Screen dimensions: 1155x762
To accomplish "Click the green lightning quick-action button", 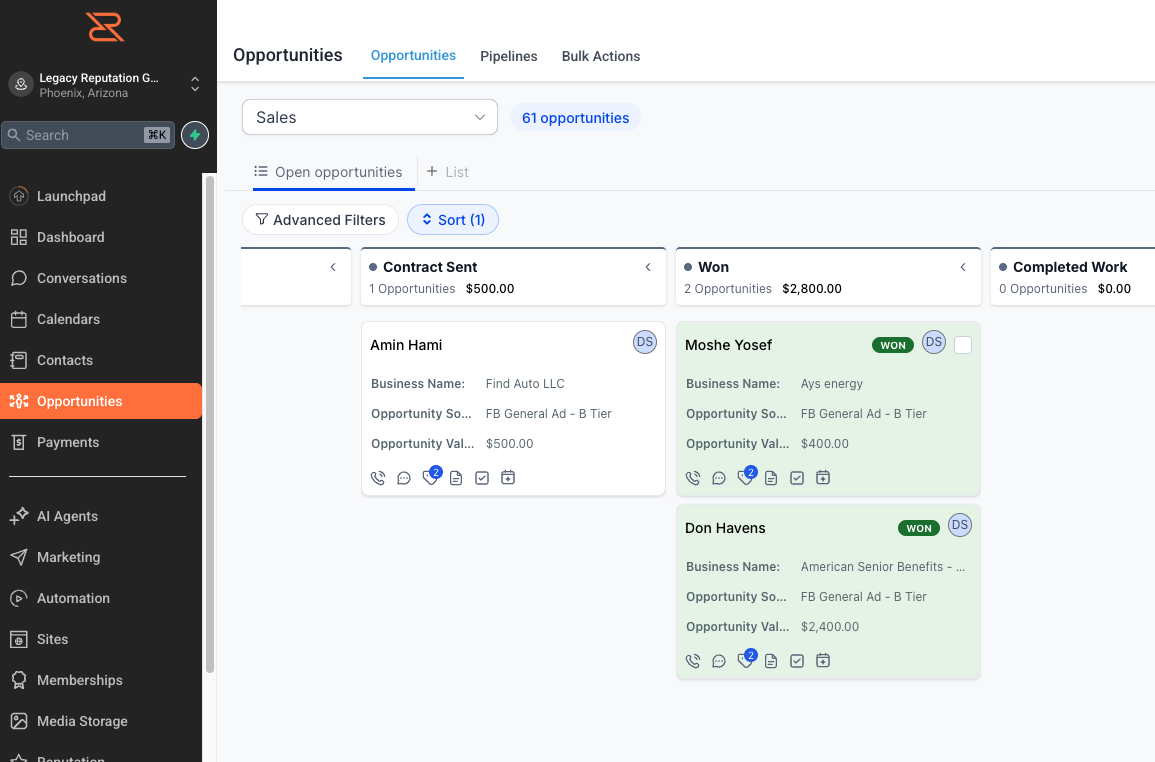I will [x=195, y=135].
